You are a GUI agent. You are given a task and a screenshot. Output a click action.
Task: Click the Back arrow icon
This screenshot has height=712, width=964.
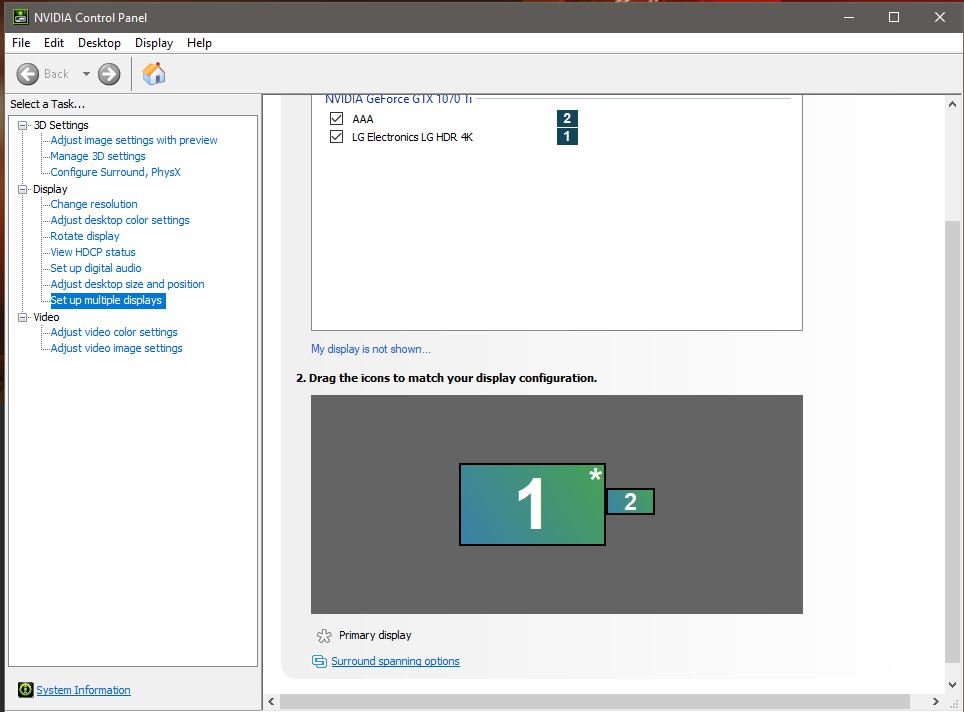coord(28,74)
